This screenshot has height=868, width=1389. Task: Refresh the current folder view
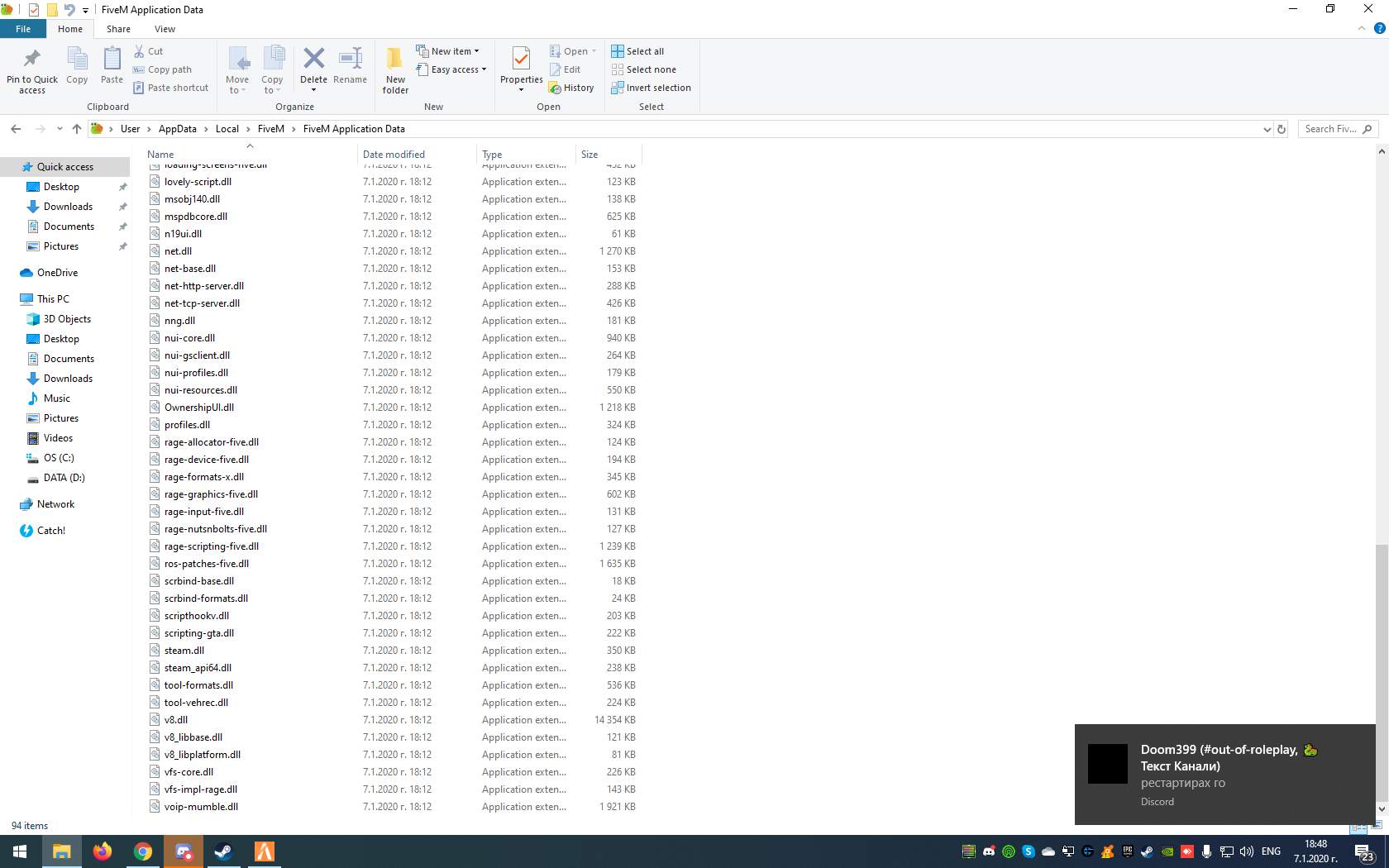pyautogui.click(x=1282, y=129)
